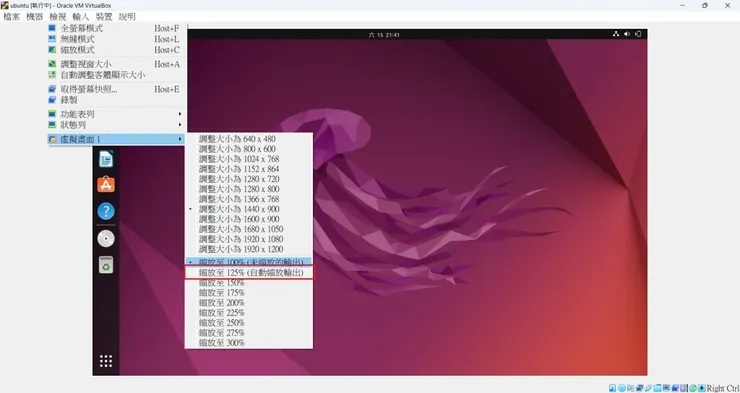Select 全螢幕模式 (Host+F) entry
Image resolution: width=740 pixels, height=393 pixels.
pos(117,28)
